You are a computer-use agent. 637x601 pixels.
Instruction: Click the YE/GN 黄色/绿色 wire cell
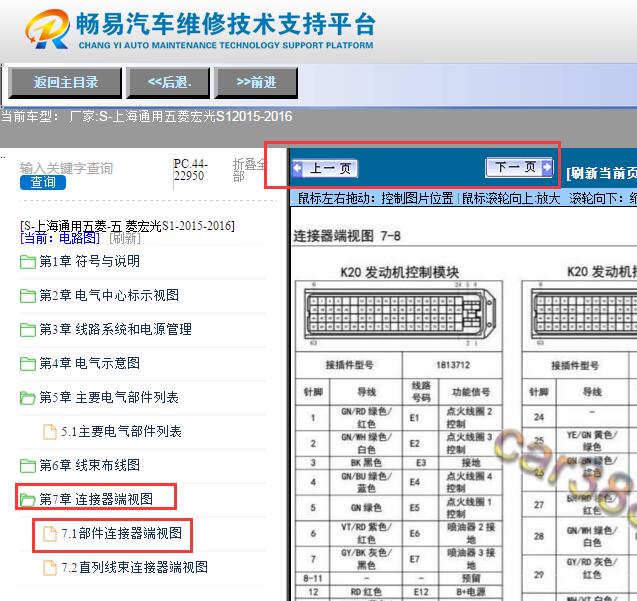coord(592,440)
